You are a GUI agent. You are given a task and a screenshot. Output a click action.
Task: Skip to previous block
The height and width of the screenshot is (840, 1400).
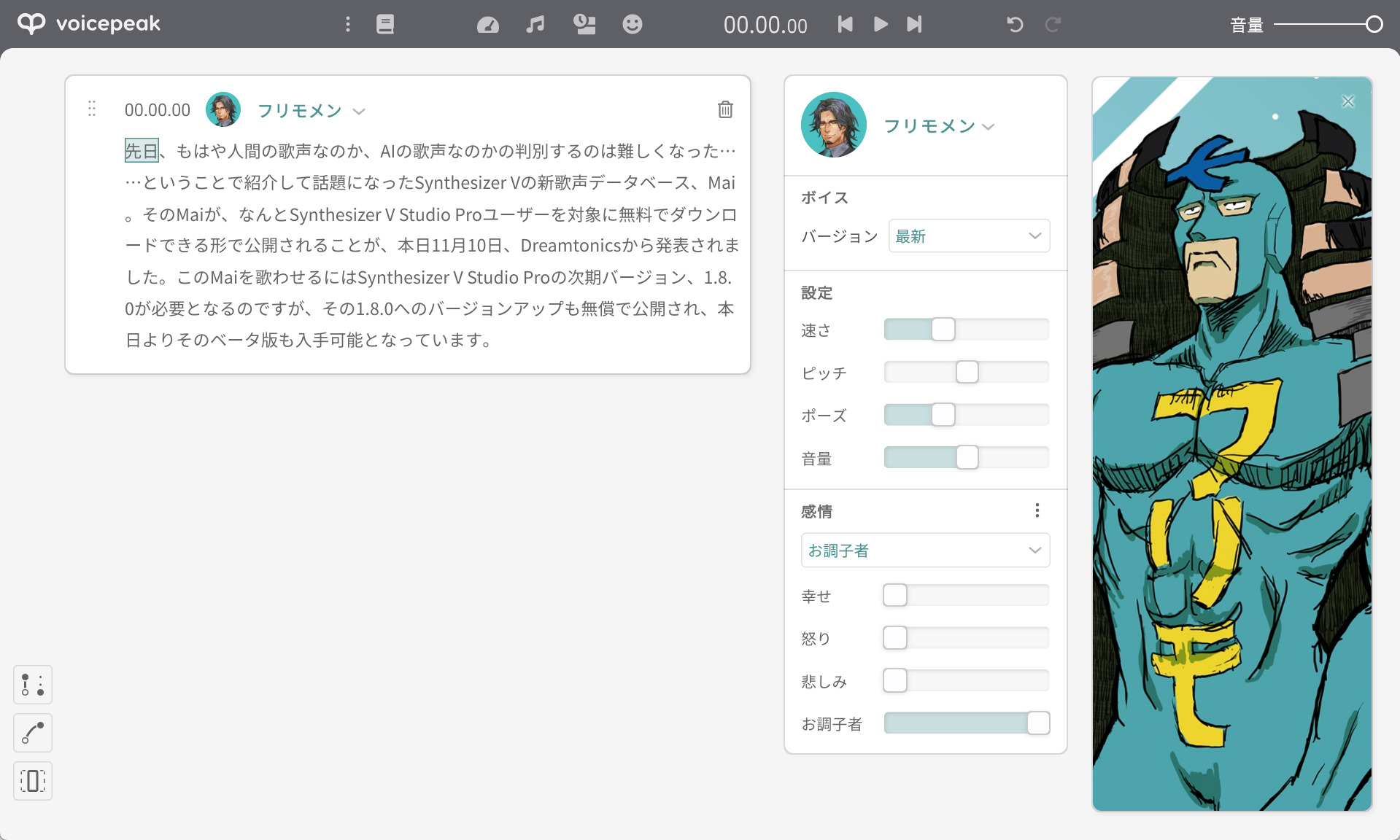click(845, 24)
